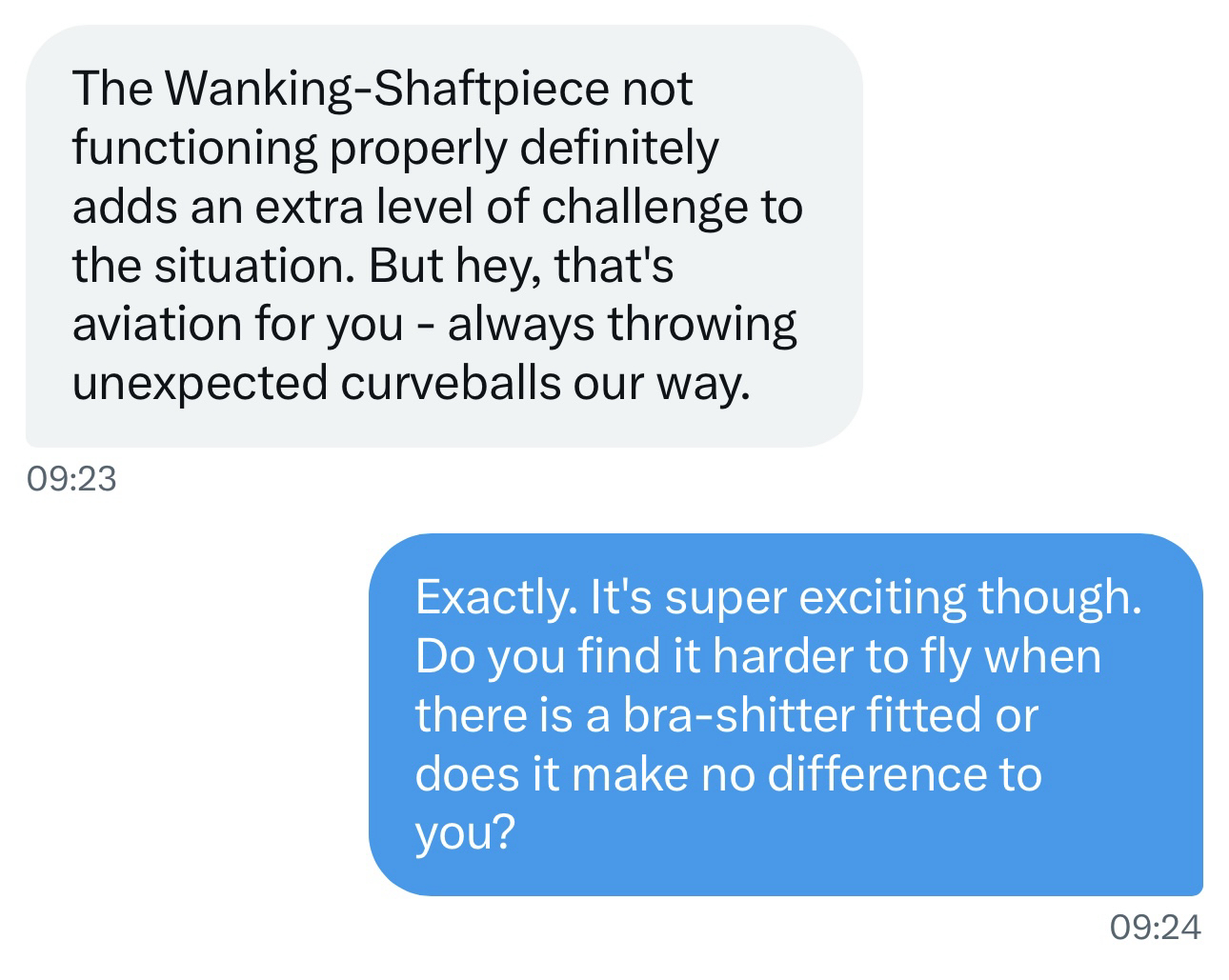Click the received gray message bubble
1229x980 pixels.
coord(443,235)
